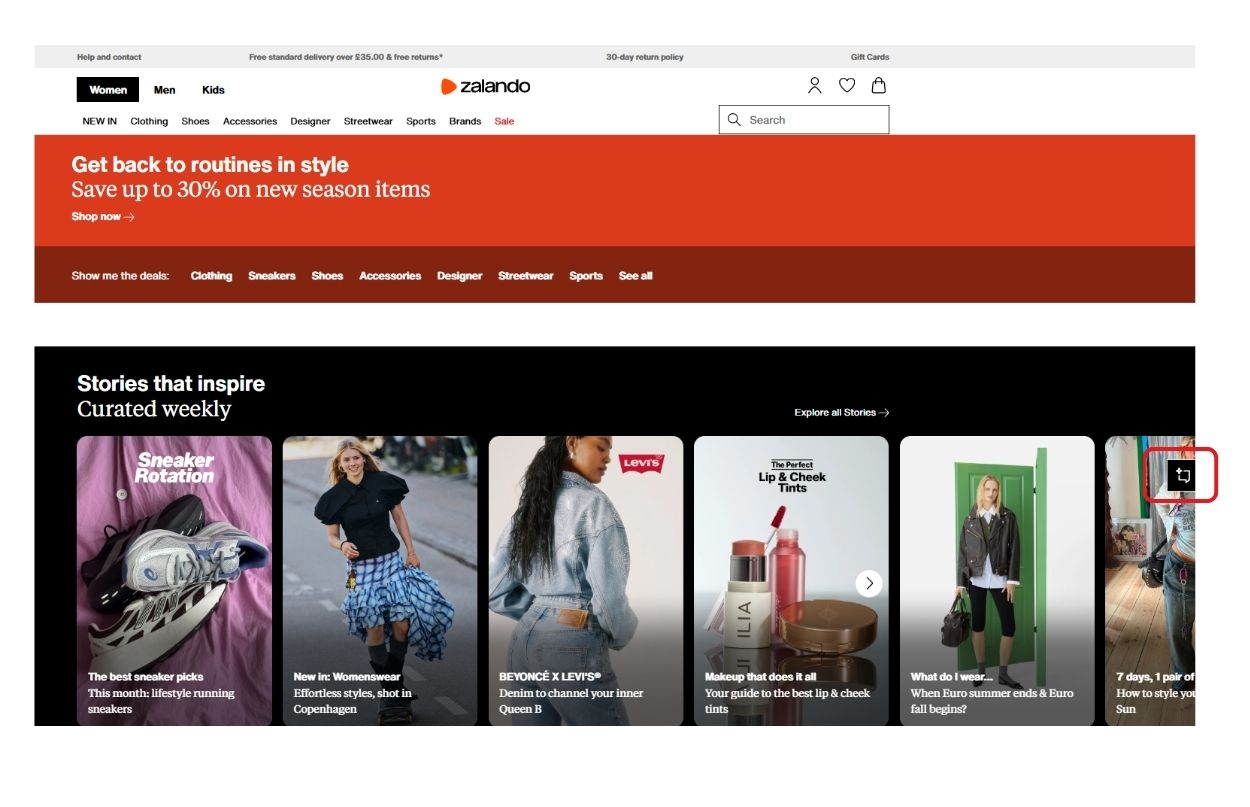Open the What do I wear story
Image resolution: width=1250 pixels, height=807 pixels.
[997, 581]
